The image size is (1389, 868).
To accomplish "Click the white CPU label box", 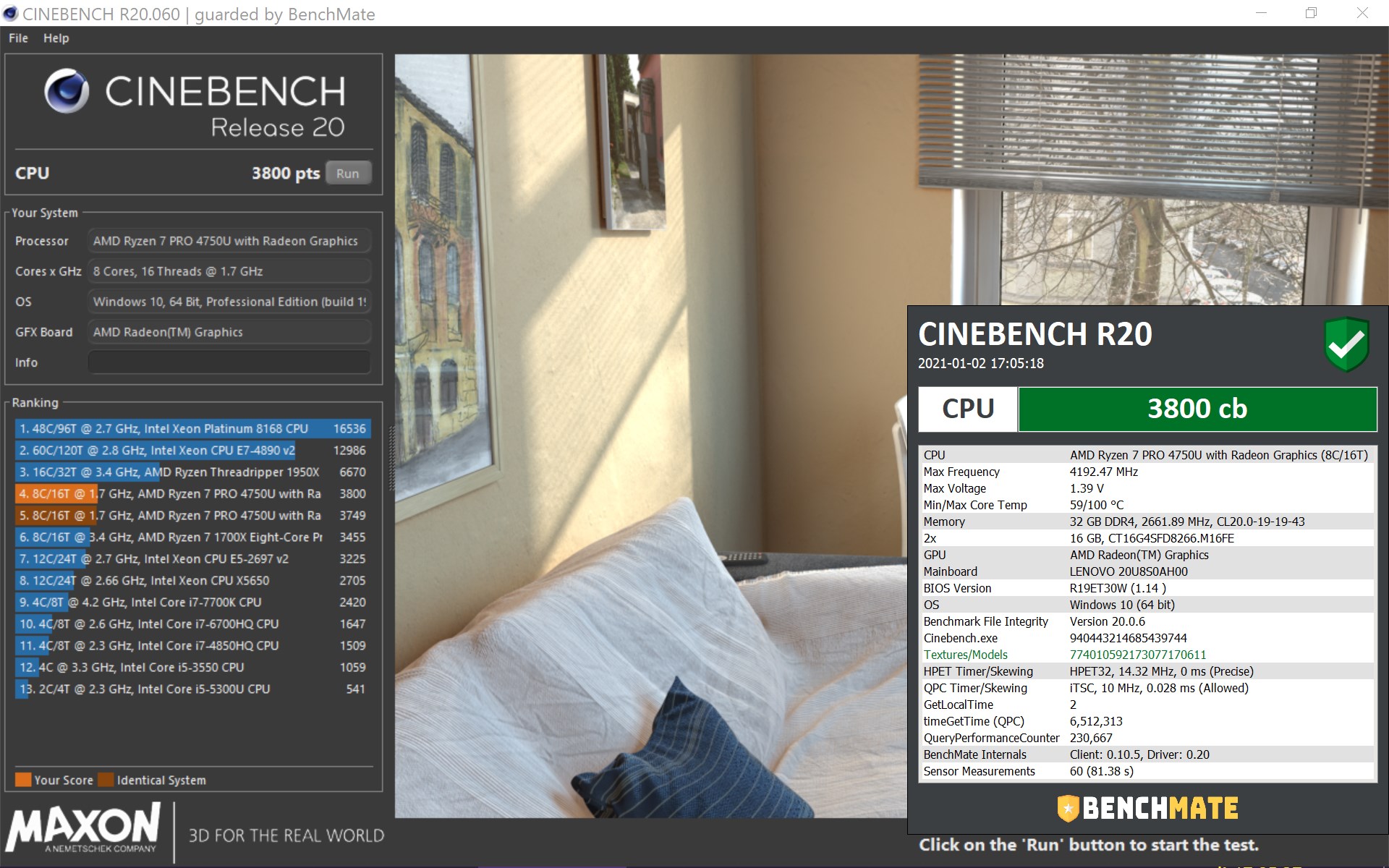I will point(968,409).
